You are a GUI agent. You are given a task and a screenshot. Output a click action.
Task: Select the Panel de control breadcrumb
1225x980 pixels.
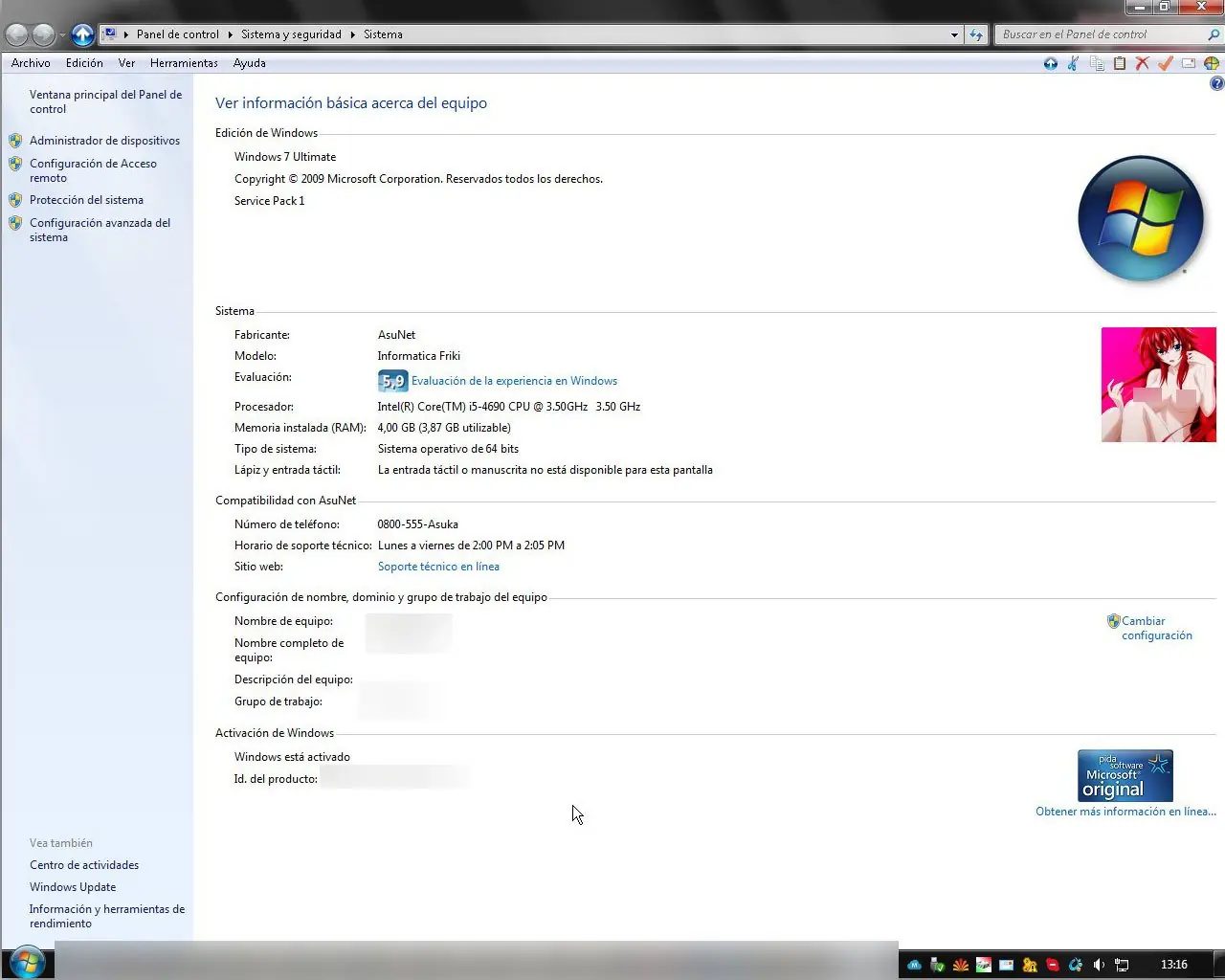tap(178, 34)
